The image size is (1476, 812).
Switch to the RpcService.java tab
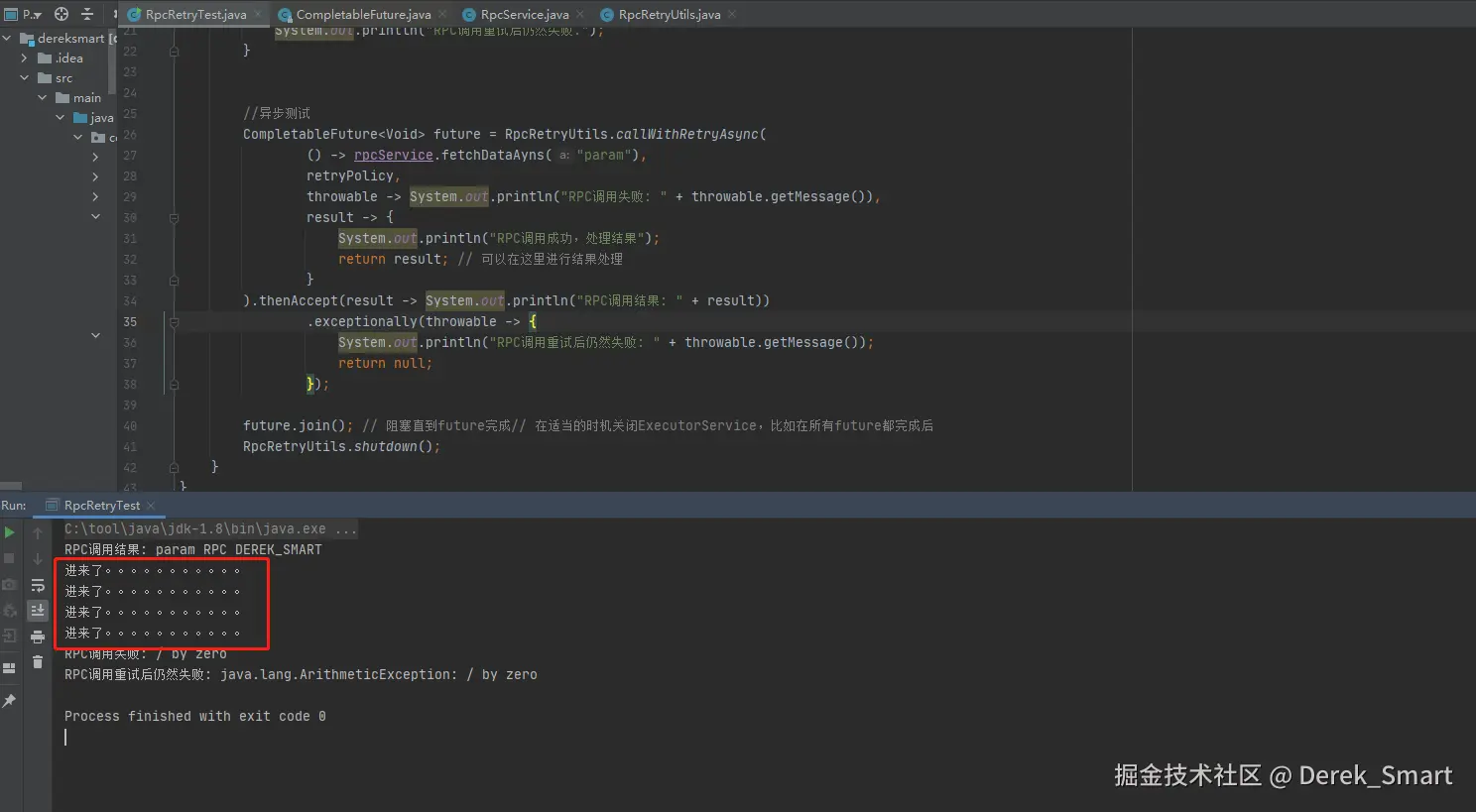coord(525,15)
